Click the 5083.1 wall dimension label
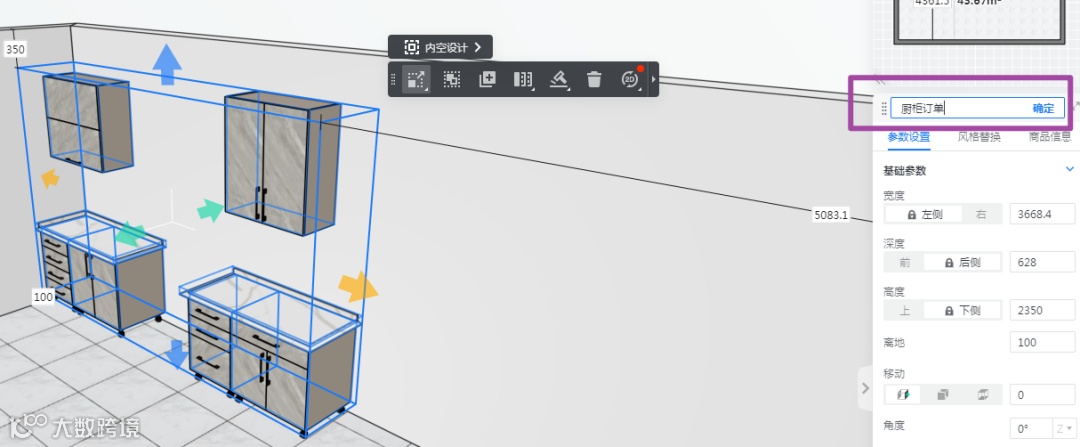 (831, 215)
